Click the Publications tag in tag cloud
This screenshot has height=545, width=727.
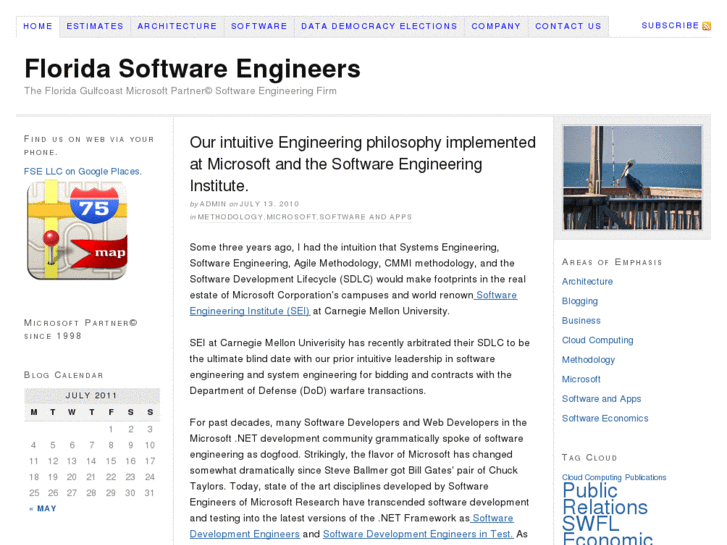pos(645,477)
